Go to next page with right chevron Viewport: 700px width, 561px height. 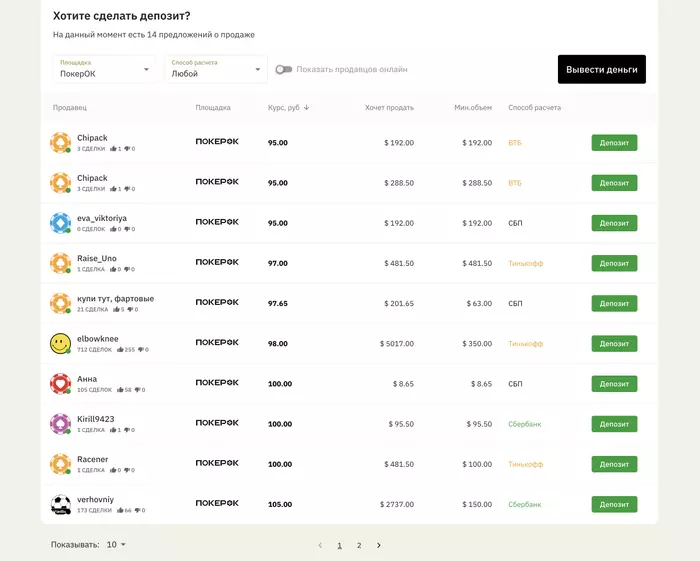(x=379, y=545)
